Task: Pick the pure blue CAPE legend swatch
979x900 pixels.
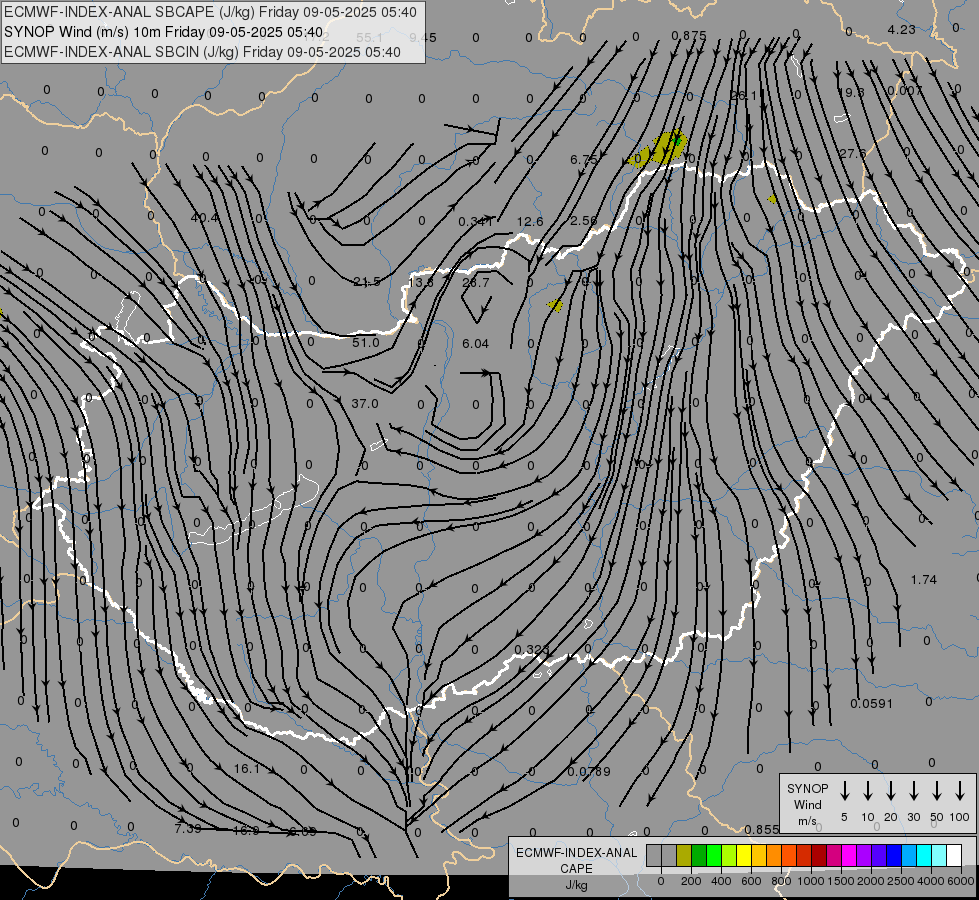Action: pos(893,856)
